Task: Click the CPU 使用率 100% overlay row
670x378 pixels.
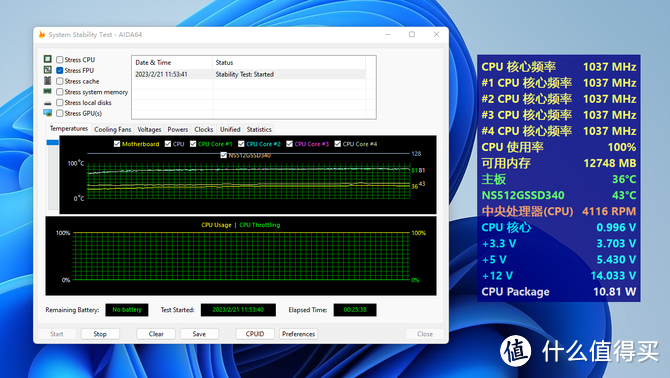Action: pos(558,147)
